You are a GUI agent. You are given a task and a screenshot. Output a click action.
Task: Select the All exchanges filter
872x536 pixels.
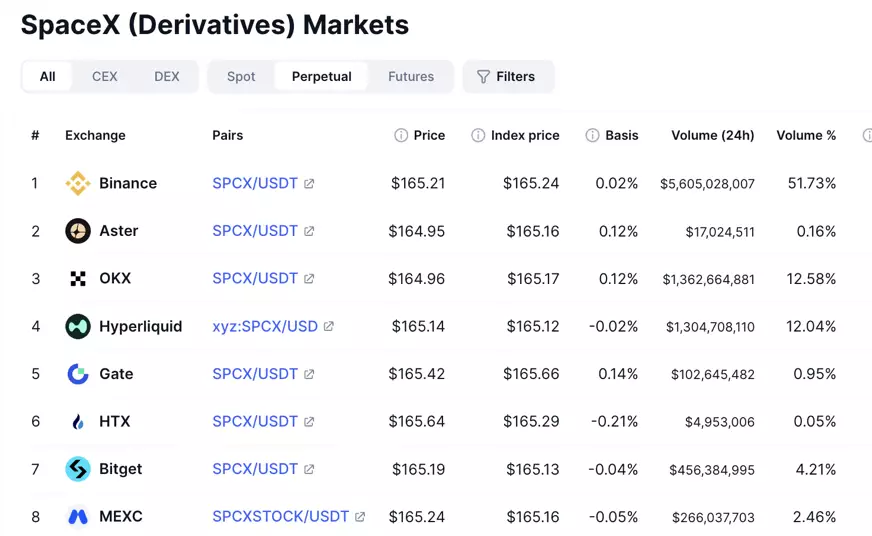click(x=47, y=76)
